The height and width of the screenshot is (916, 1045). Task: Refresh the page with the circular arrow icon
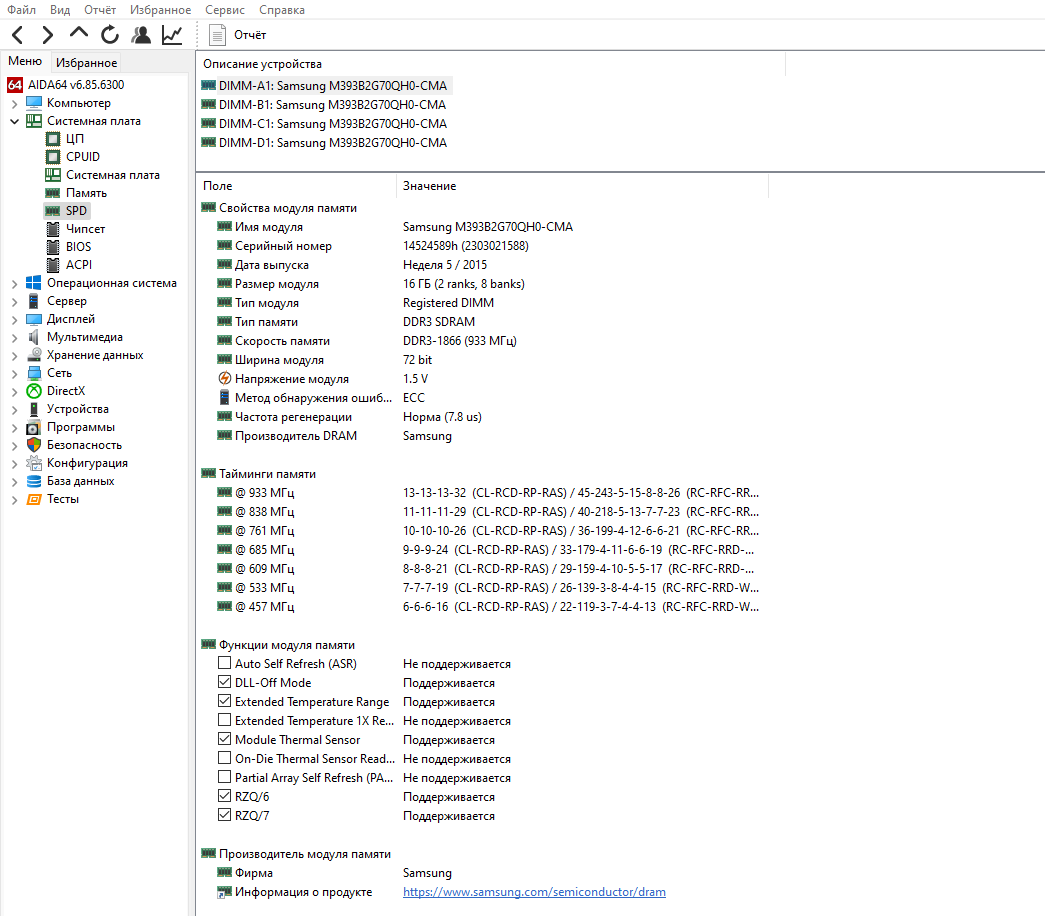(x=110, y=35)
